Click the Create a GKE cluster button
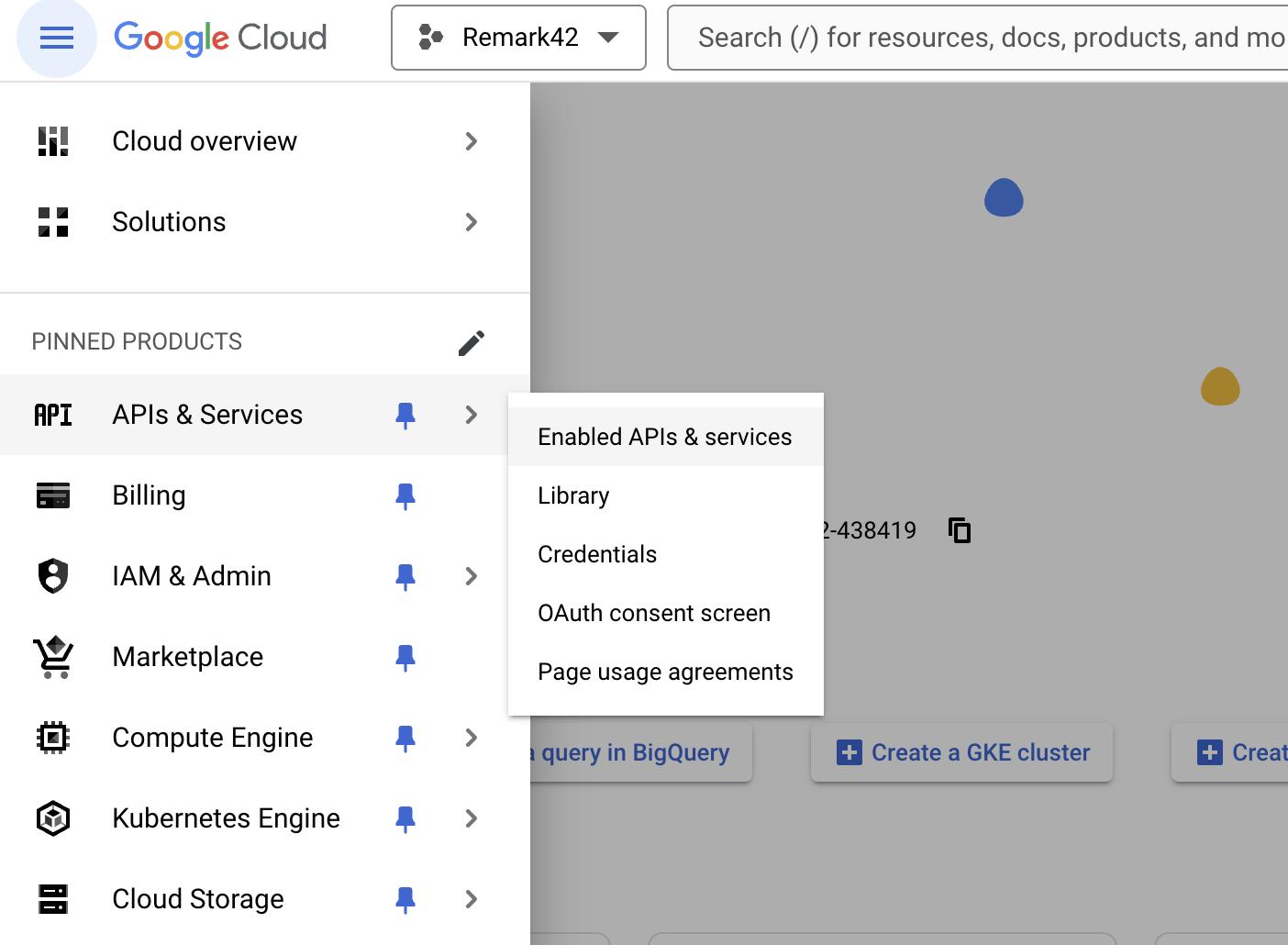Screen dimensions: 1288x945 [x=961, y=752]
